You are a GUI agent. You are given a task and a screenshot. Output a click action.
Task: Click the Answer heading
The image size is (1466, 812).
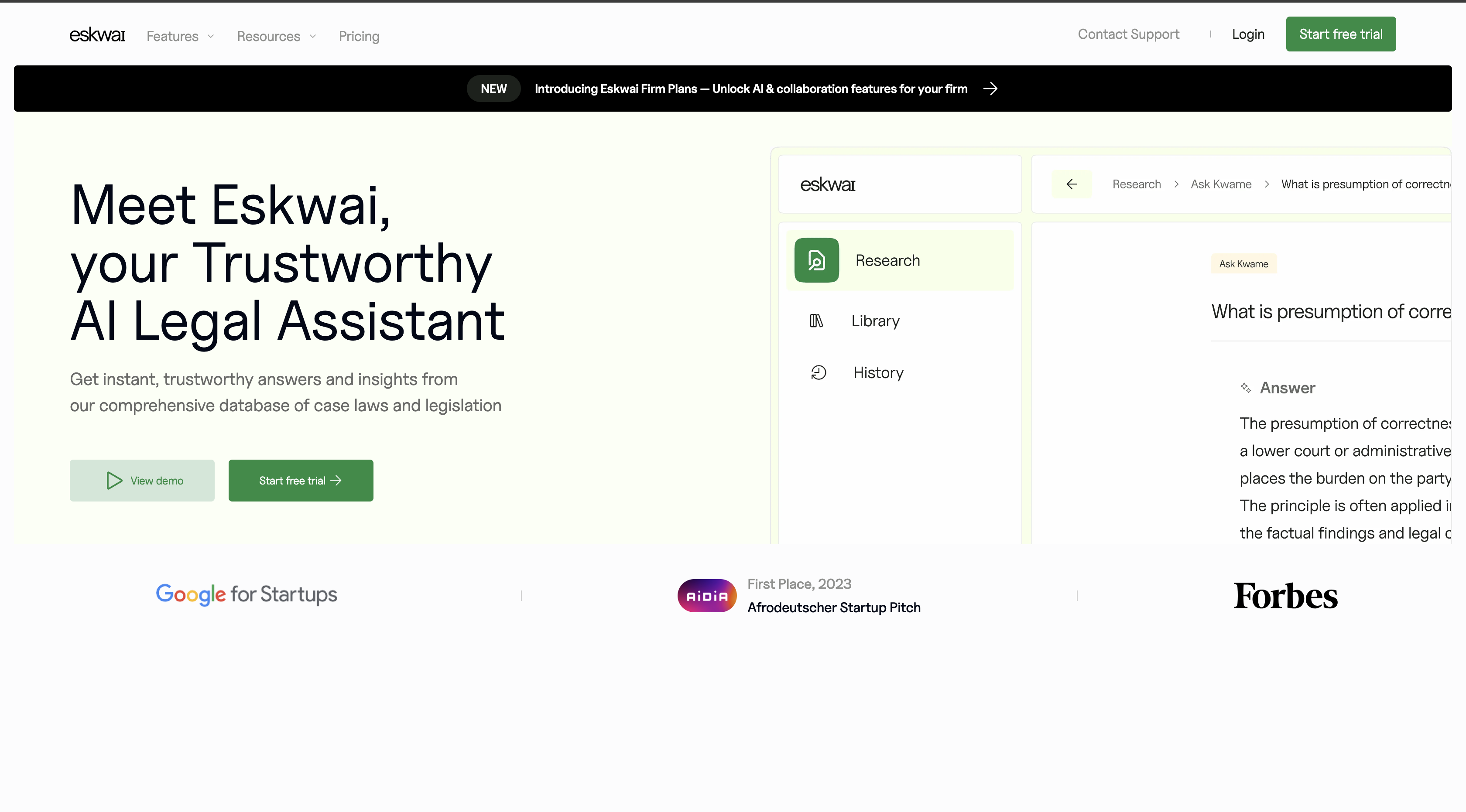[x=1287, y=388]
